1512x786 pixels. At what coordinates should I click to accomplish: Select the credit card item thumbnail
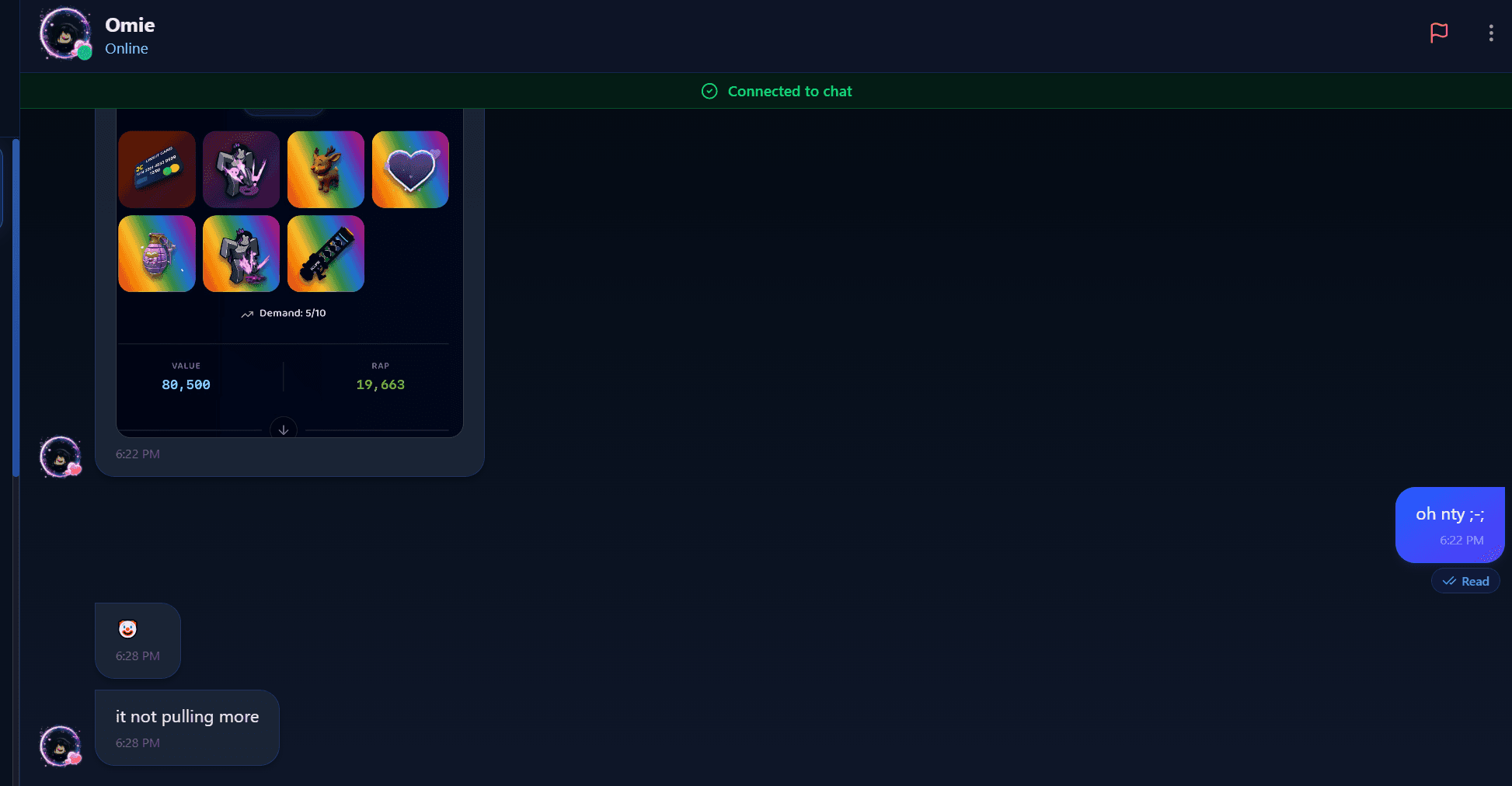pos(157,169)
